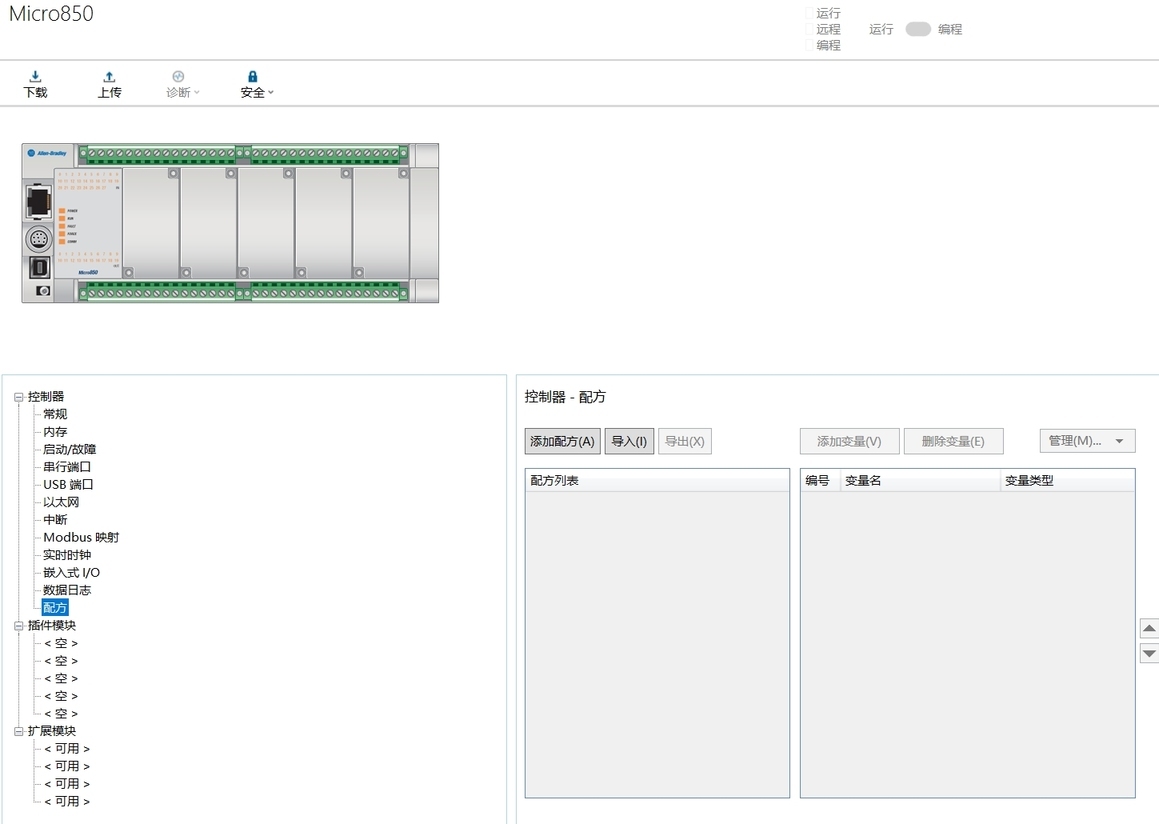Select 串行端口 in the controller tree

point(67,467)
